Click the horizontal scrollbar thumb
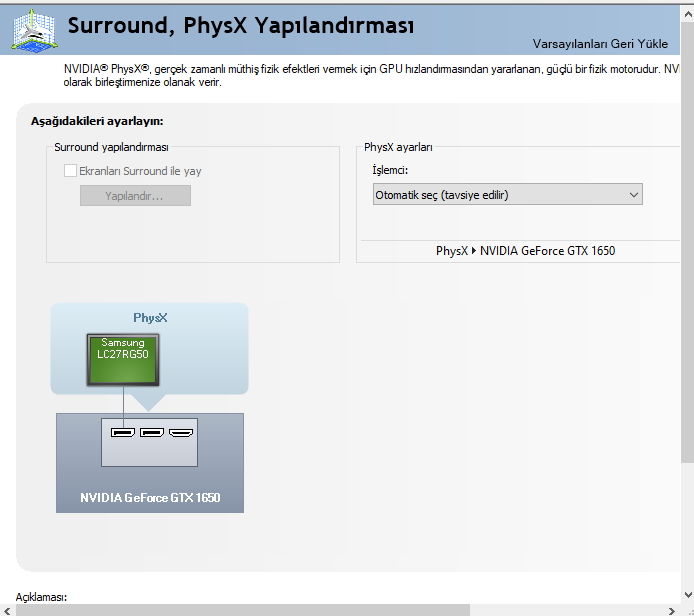This screenshot has width=694, height=616. pos(243,611)
